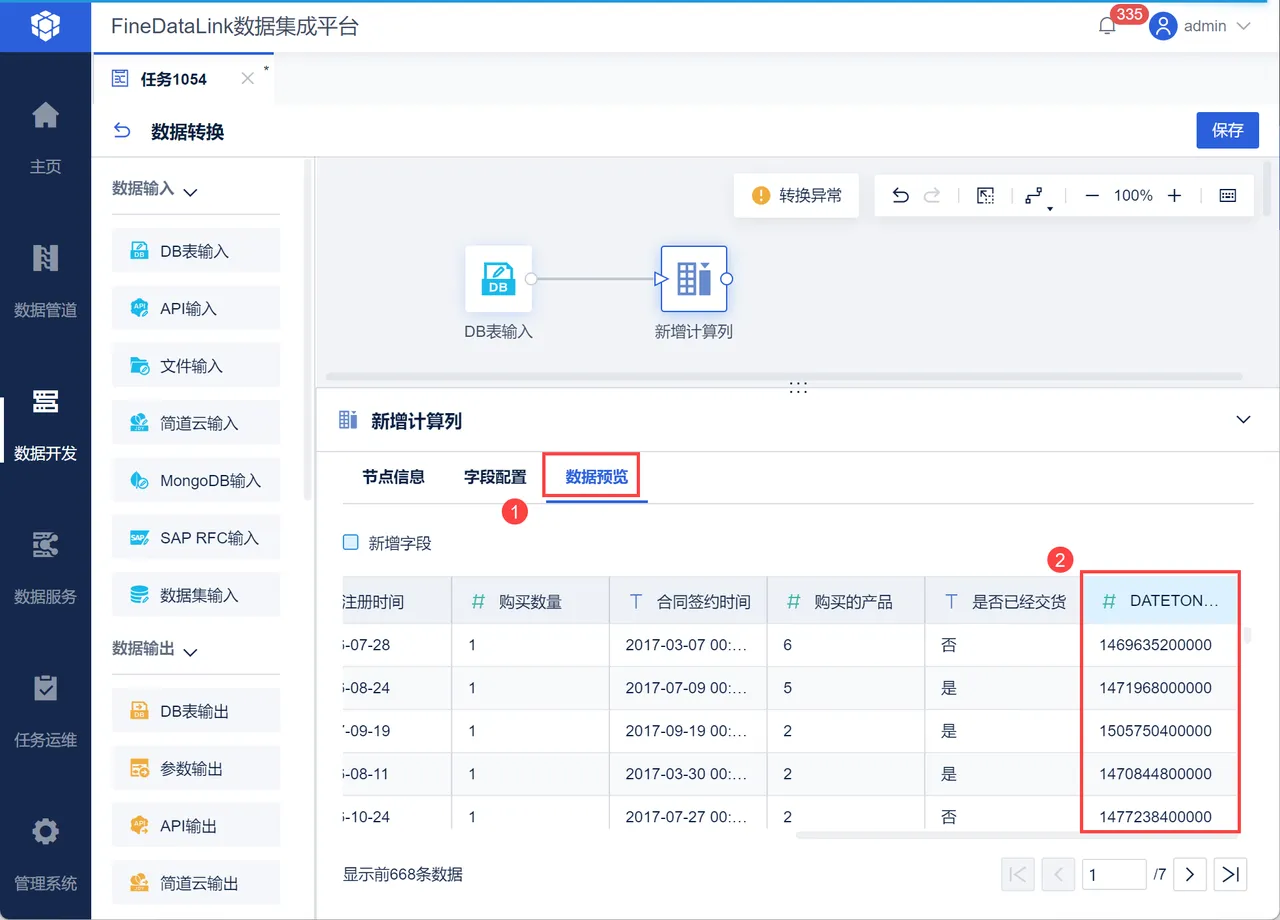Click the cell value 1477238400000
1280x920 pixels.
pos(1155,817)
